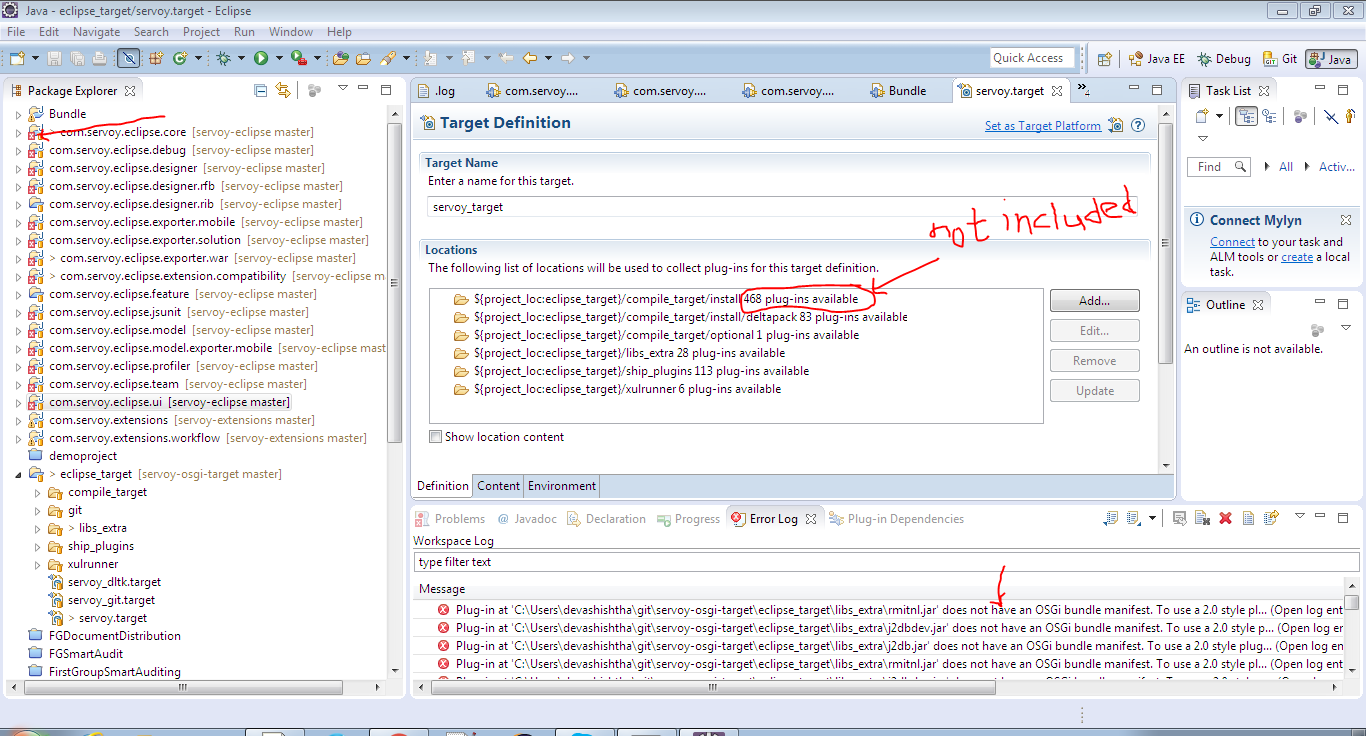1366x736 pixels.
Task: Switch to the Content tab
Action: pos(498,486)
